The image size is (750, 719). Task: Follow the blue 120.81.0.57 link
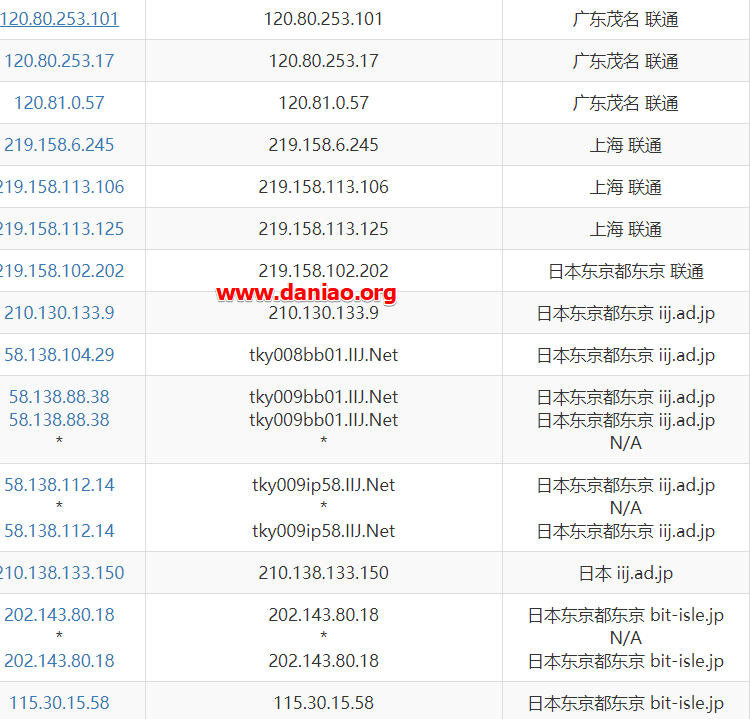pyautogui.click(x=59, y=103)
